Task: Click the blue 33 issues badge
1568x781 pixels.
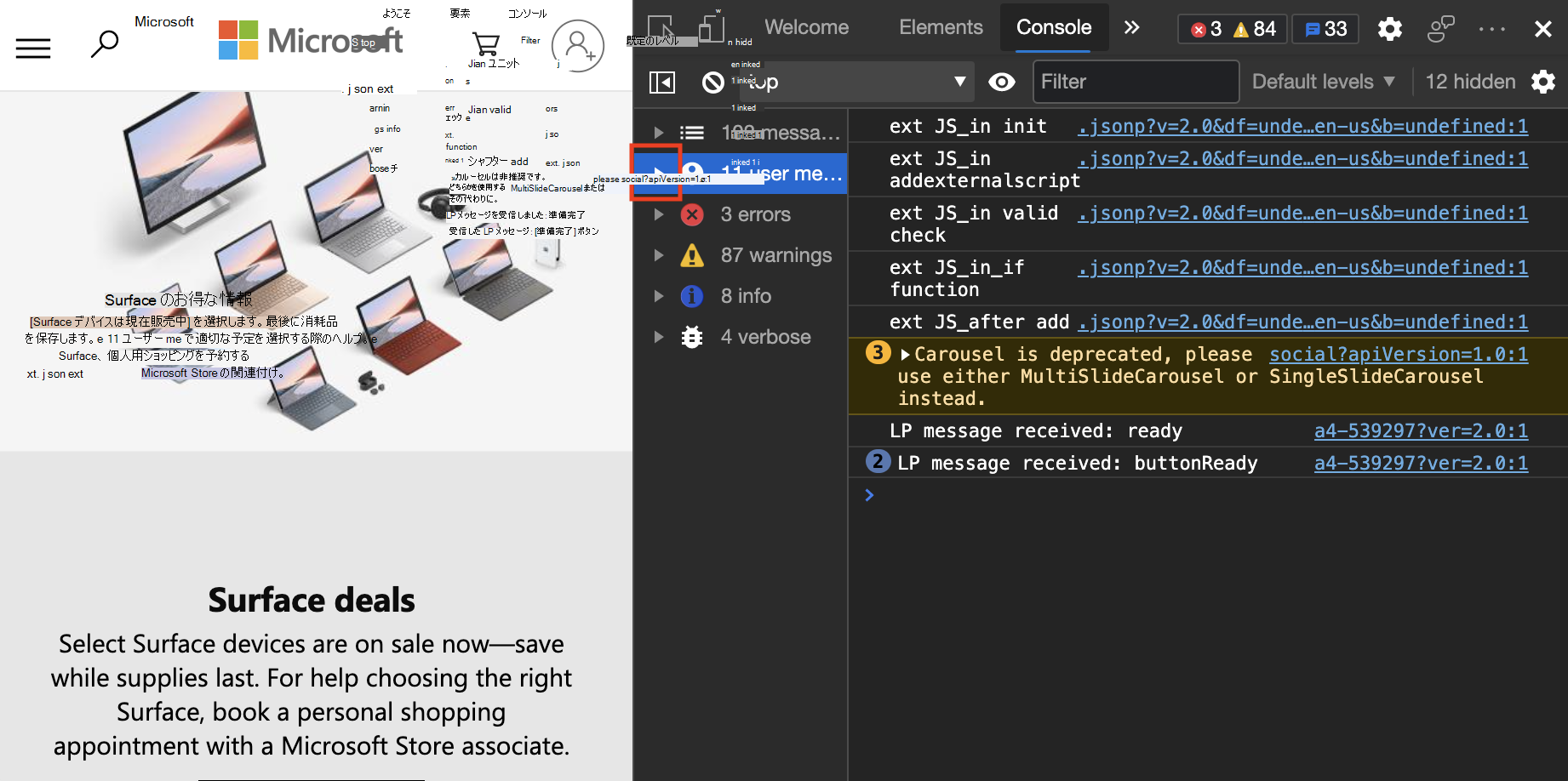Action: click(1325, 29)
